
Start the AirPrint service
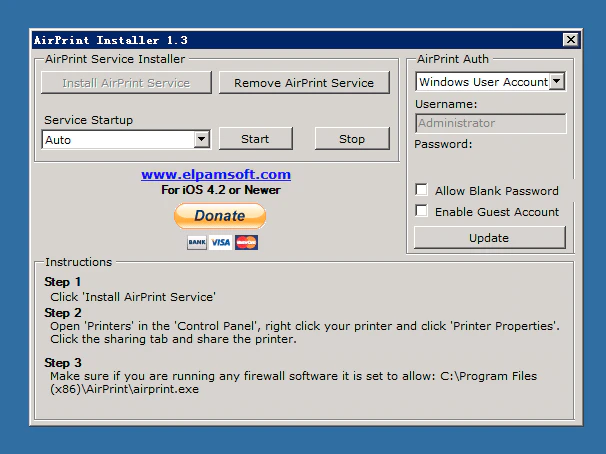click(x=255, y=139)
